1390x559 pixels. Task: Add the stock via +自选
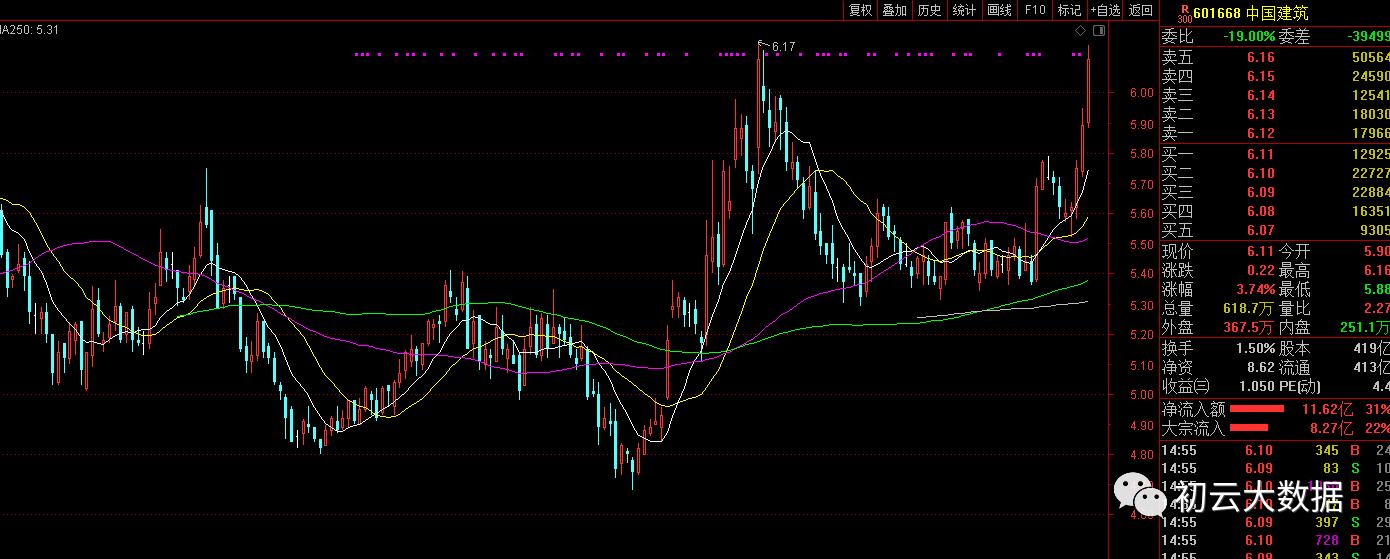[x=1105, y=10]
